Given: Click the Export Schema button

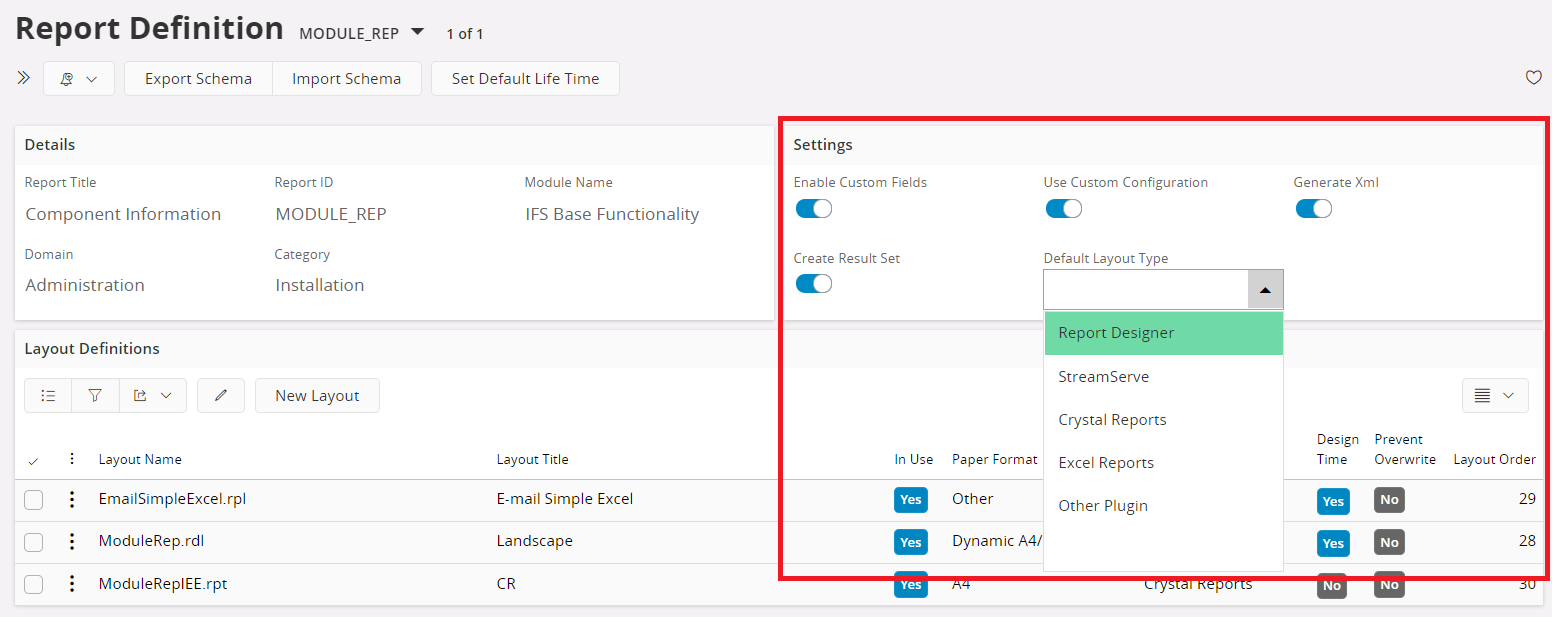Looking at the screenshot, I should (198, 79).
